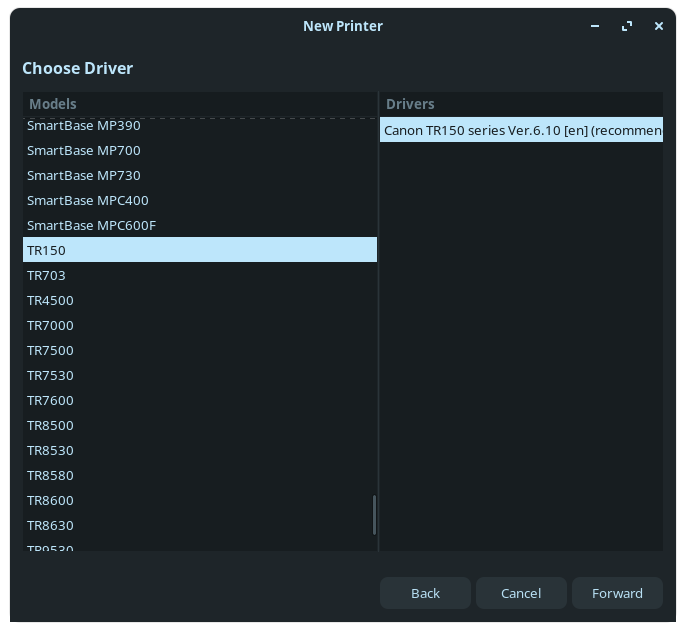Pick SmartBase MP700 in models list
This screenshot has width=686, height=632.
(84, 150)
